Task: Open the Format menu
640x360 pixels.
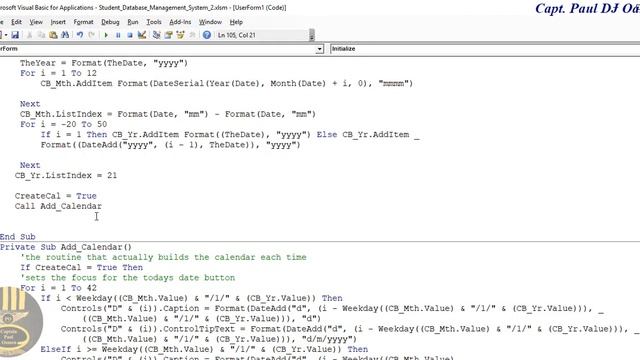Action: point(83,22)
